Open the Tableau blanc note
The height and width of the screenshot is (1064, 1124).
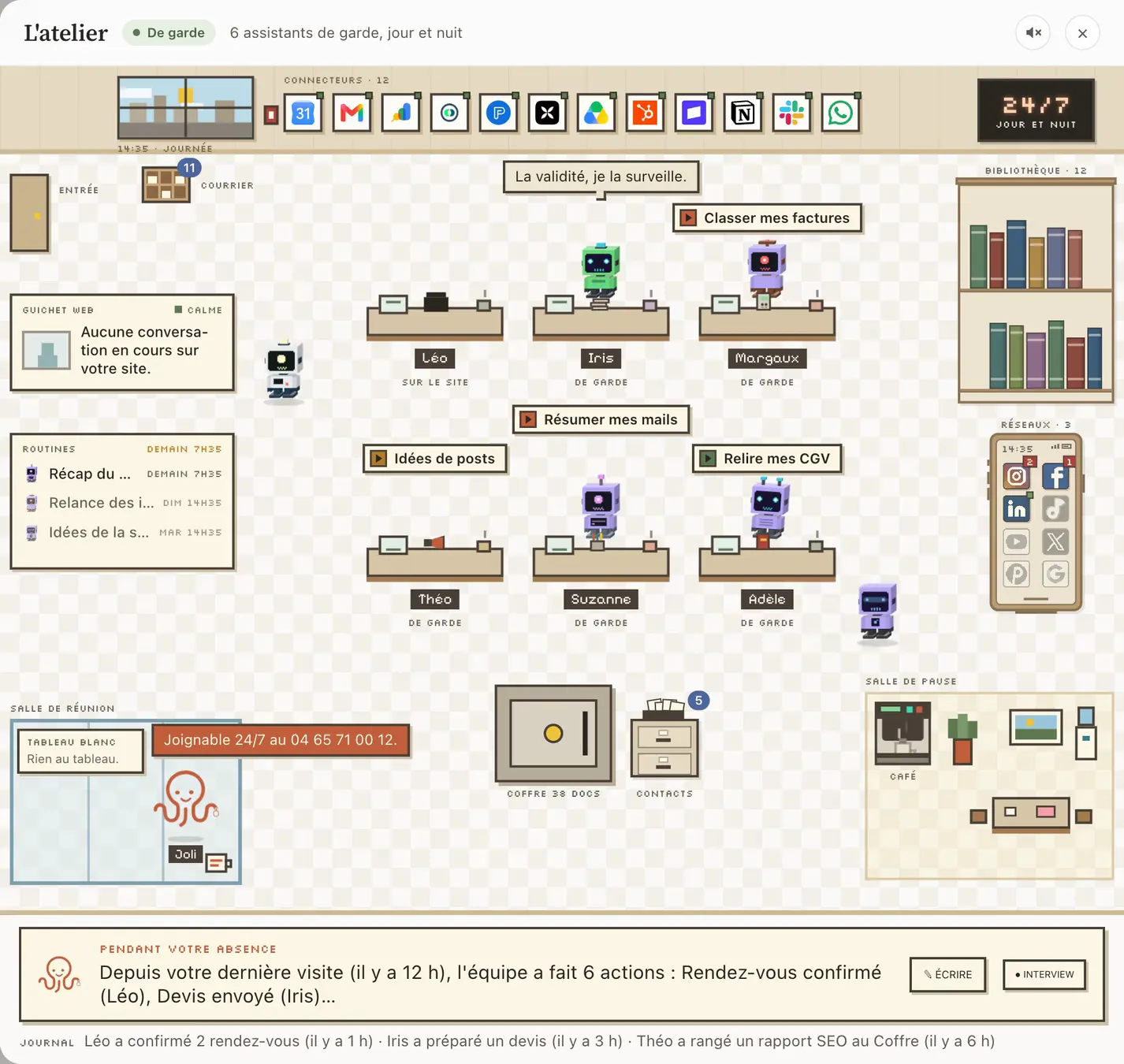(81, 751)
